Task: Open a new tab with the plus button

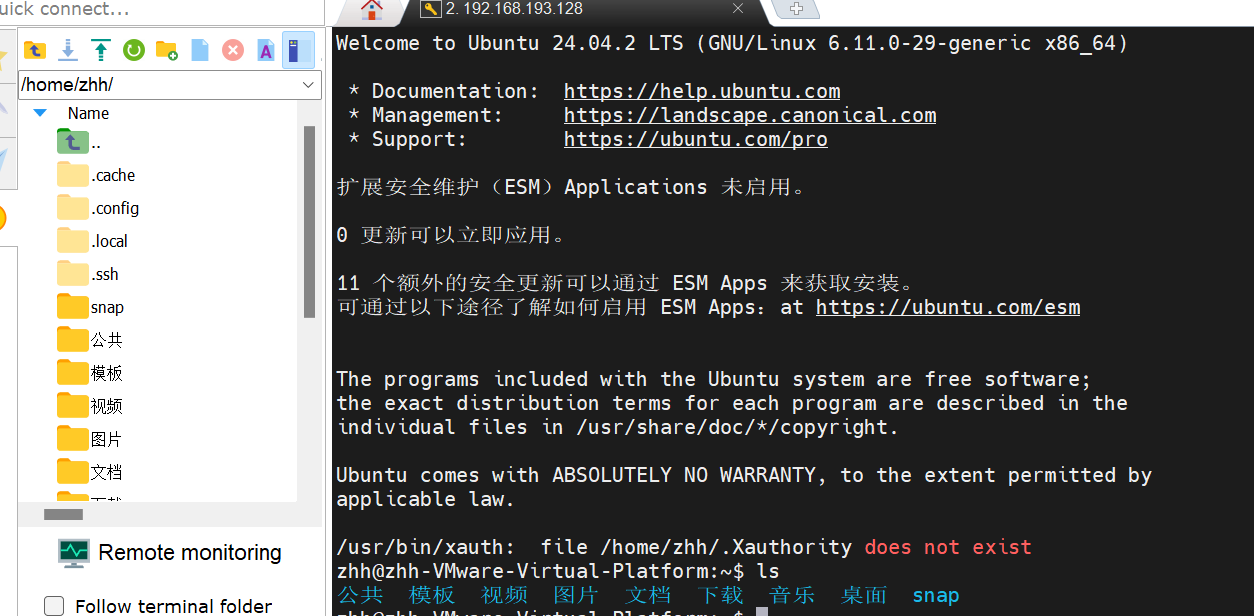Action: (797, 9)
